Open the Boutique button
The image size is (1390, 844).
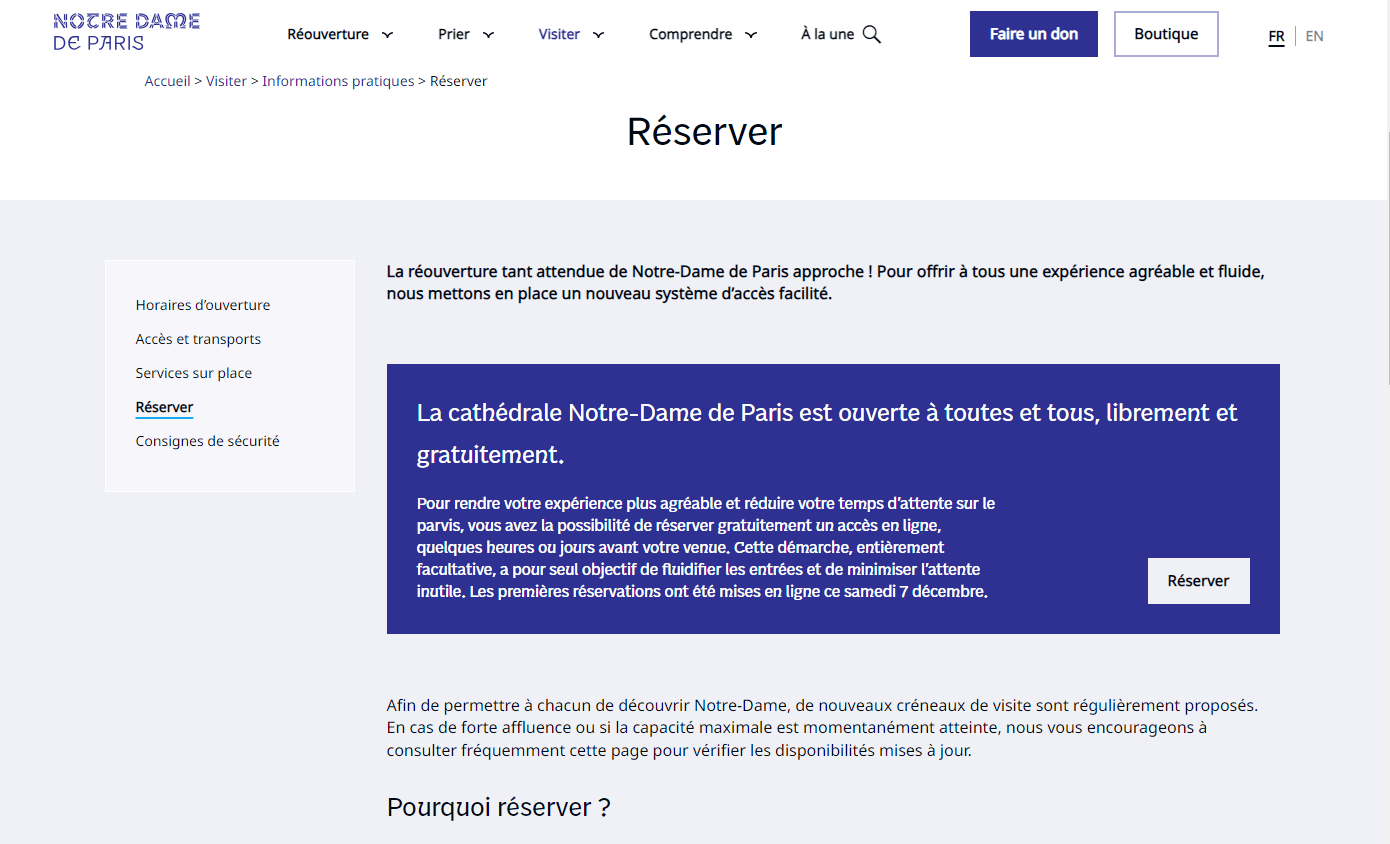(1166, 34)
